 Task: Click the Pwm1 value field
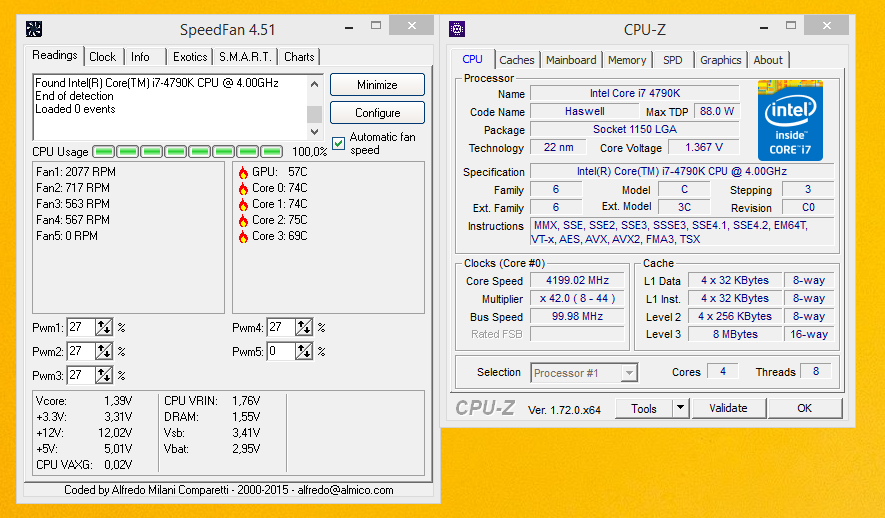pyautogui.click(x=81, y=327)
